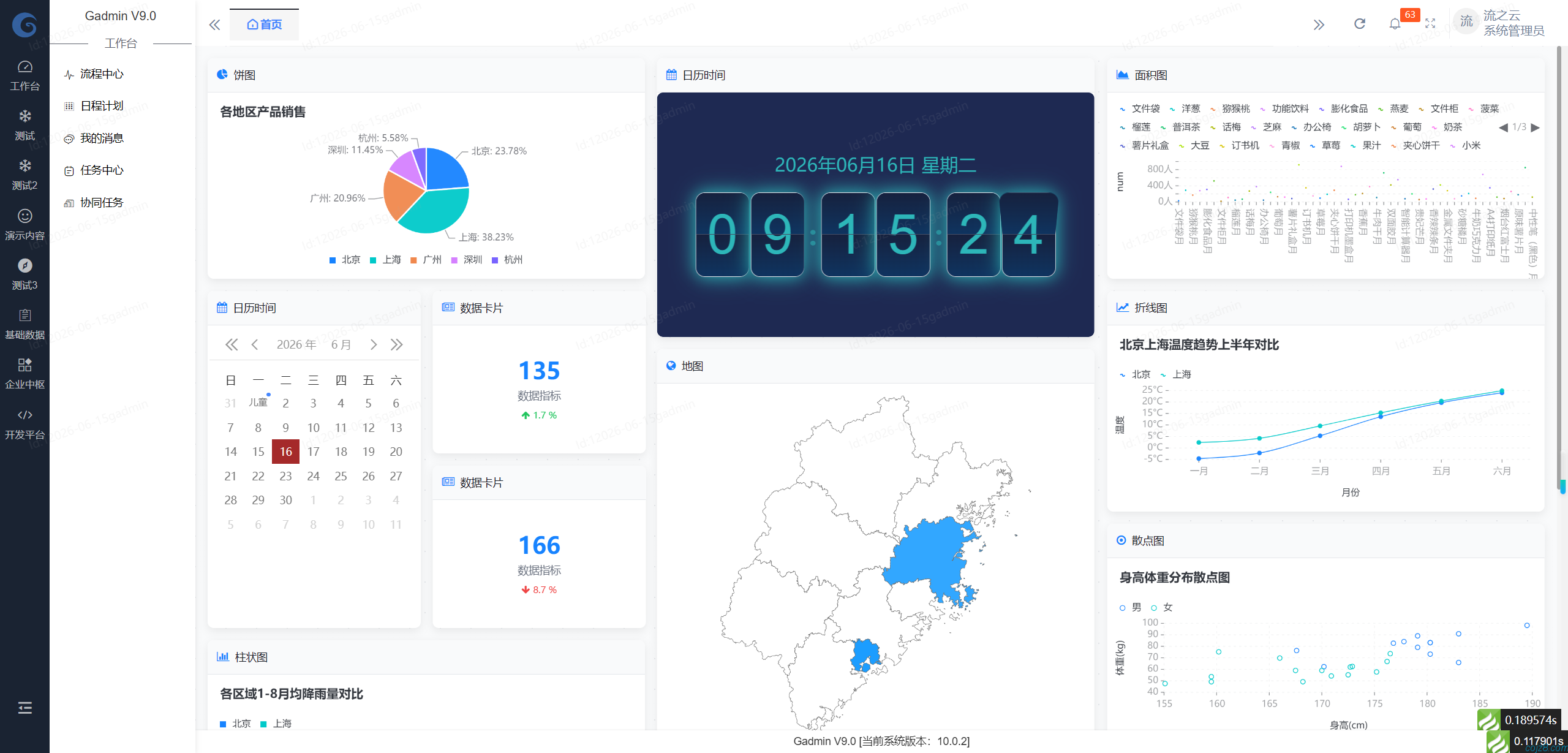Open the 测试 sidebar module
The image size is (1568, 753).
[24, 125]
